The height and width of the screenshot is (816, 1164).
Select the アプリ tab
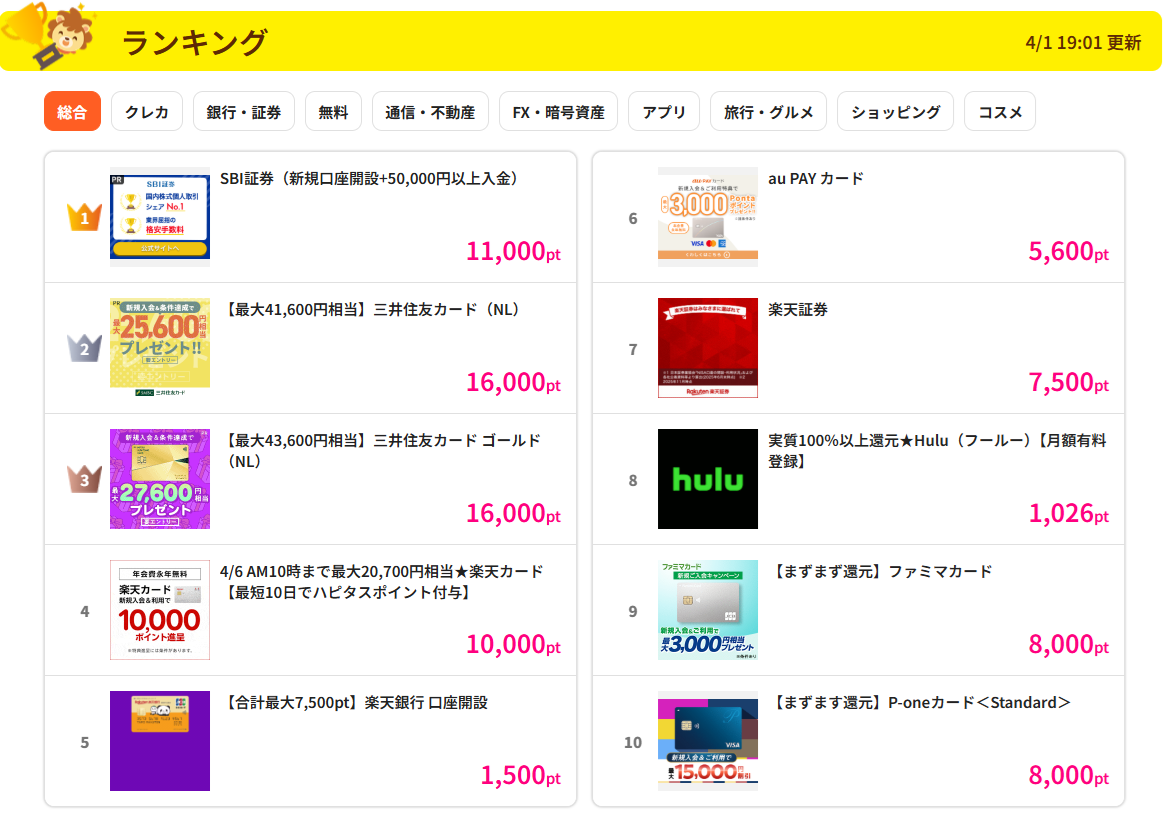(664, 111)
